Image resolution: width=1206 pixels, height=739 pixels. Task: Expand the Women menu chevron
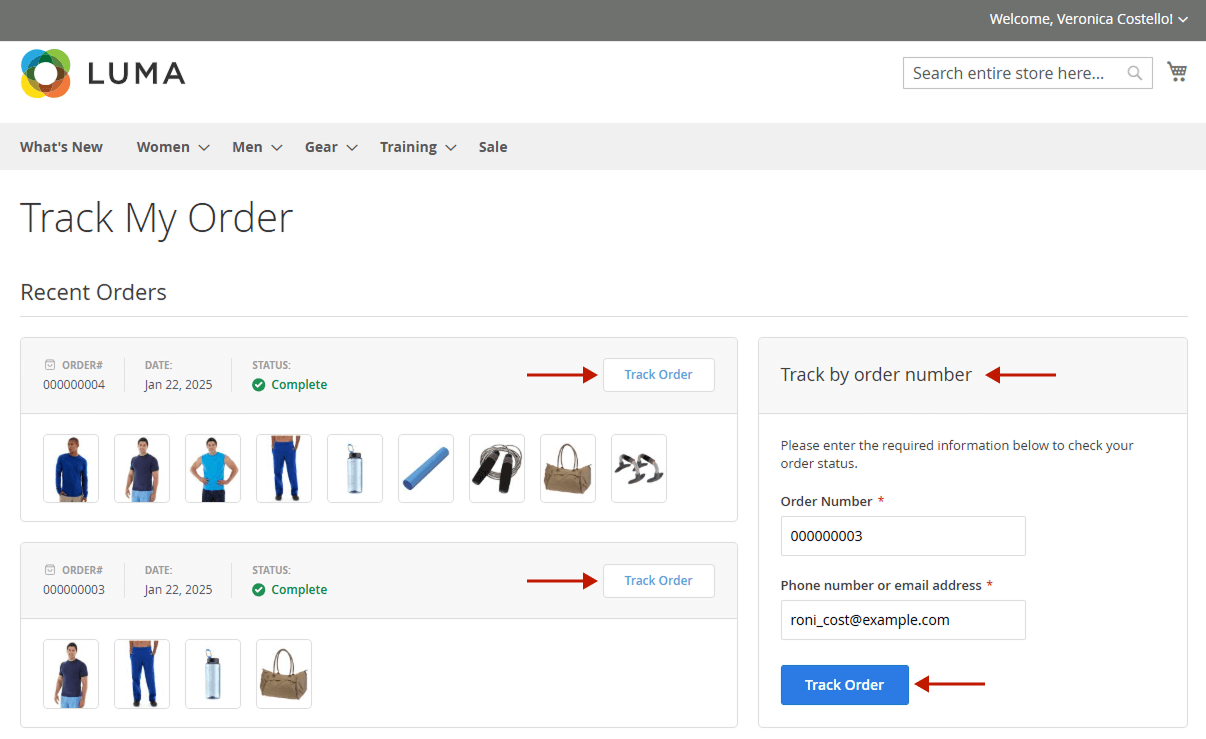coord(204,148)
